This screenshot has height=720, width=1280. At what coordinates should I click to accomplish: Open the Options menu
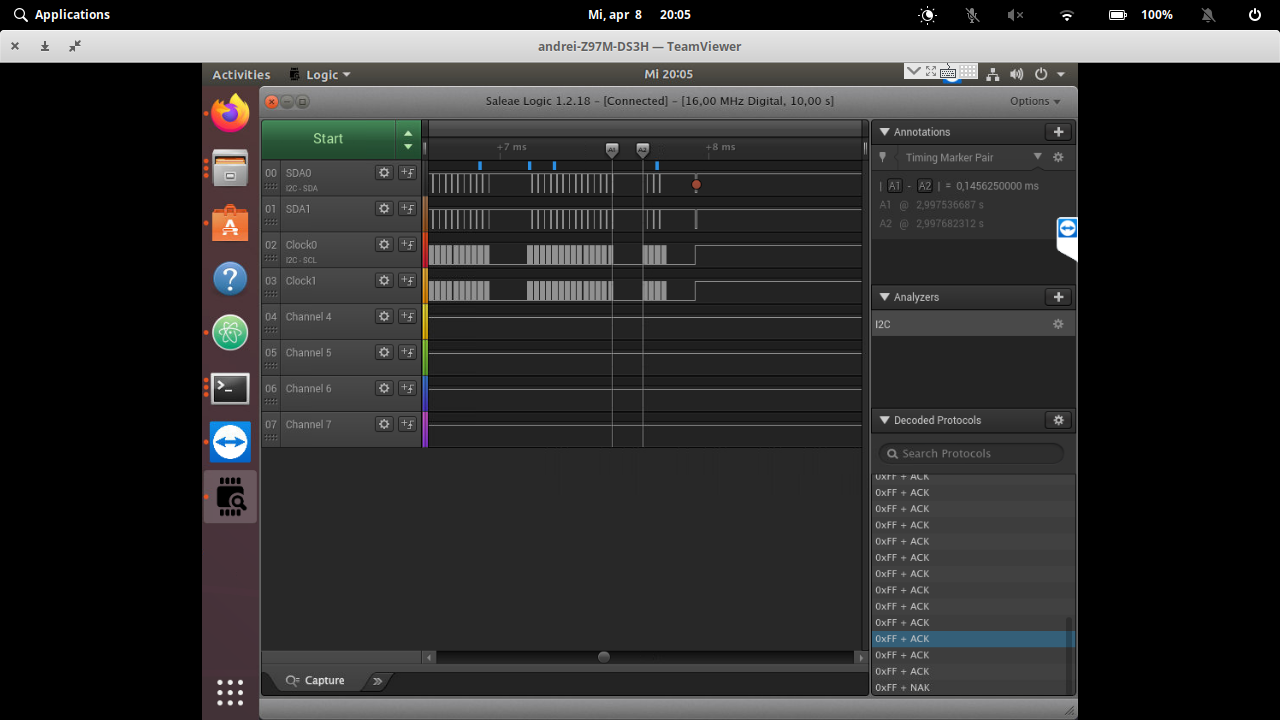(x=1035, y=100)
